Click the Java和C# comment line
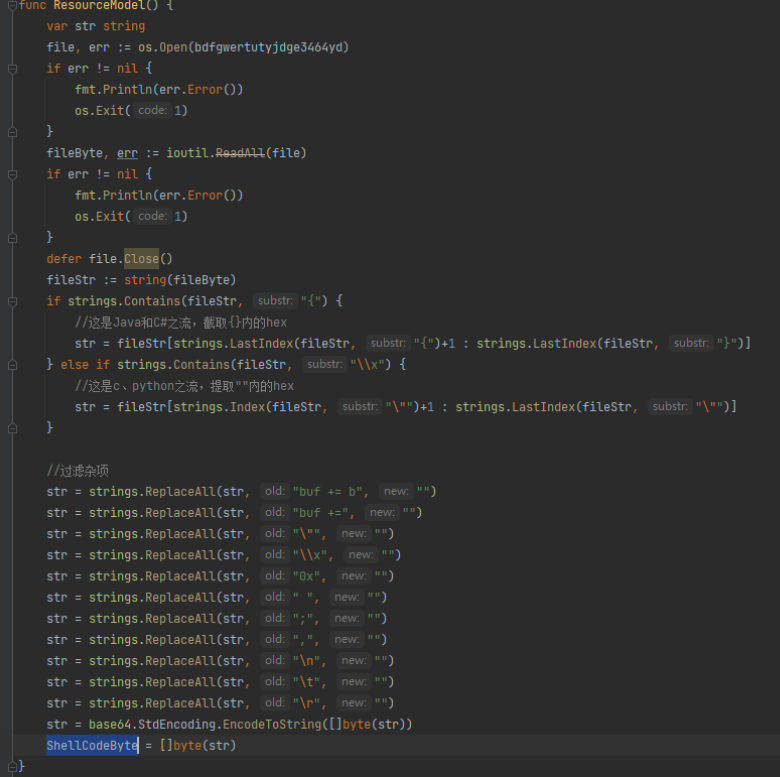This screenshot has width=780, height=777. pos(181,323)
